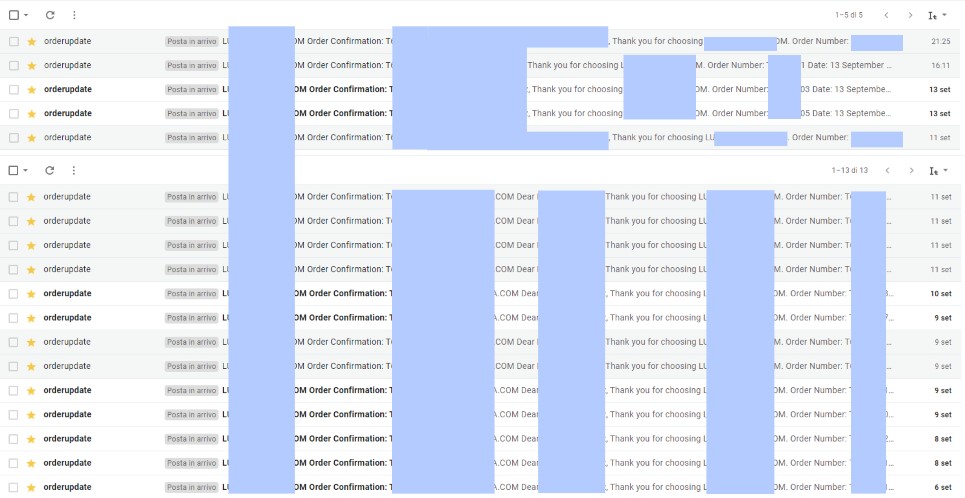This screenshot has width=965, height=498.
Task: Go to previous page of 1–13 di 13 list
Action: click(887, 171)
